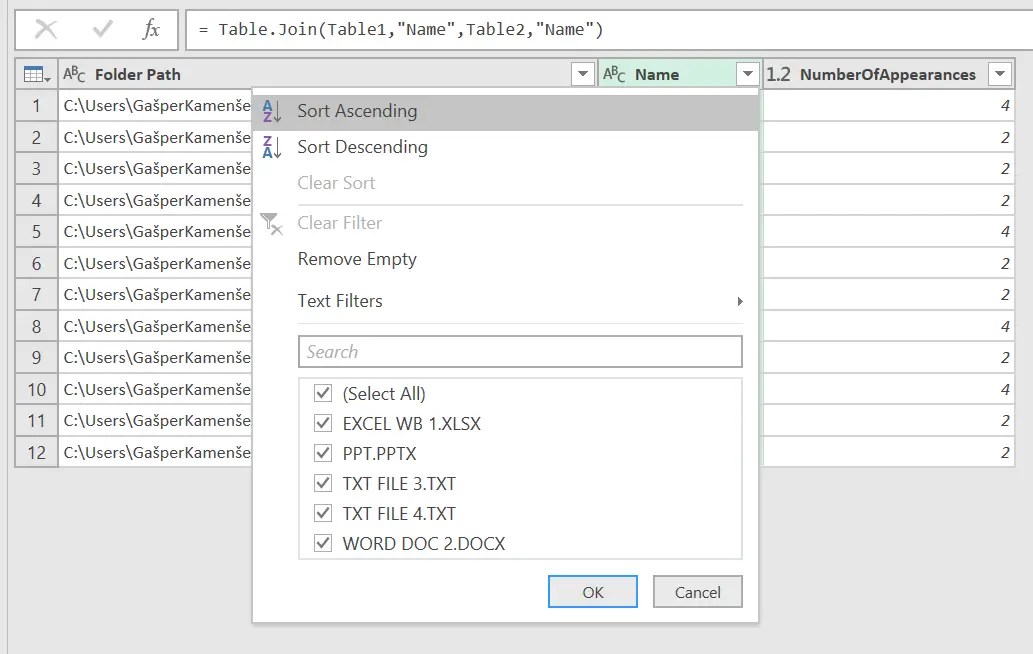This screenshot has height=654, width=1033.
Task: Select Sort Ascending from the filter menu
Action: click(356, 110)
